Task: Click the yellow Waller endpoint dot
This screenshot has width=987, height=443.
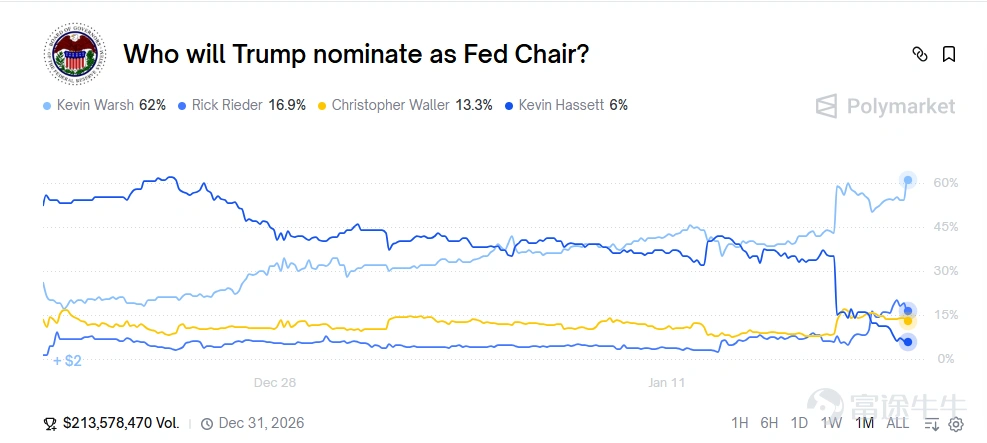Action: point(908,320)
